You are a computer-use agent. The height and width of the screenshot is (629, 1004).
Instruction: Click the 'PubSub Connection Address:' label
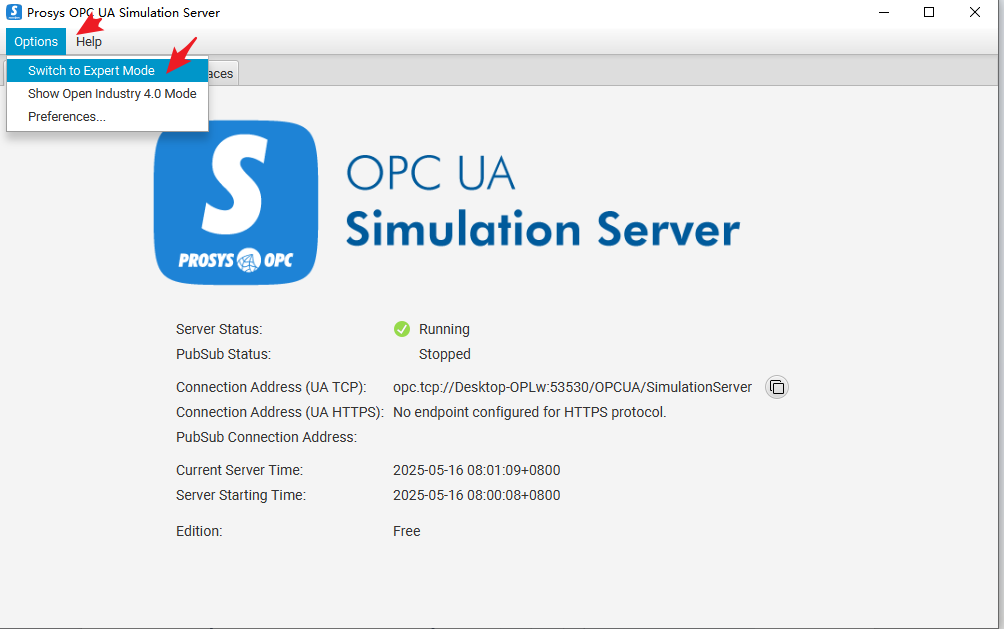(x=266, y=437)
